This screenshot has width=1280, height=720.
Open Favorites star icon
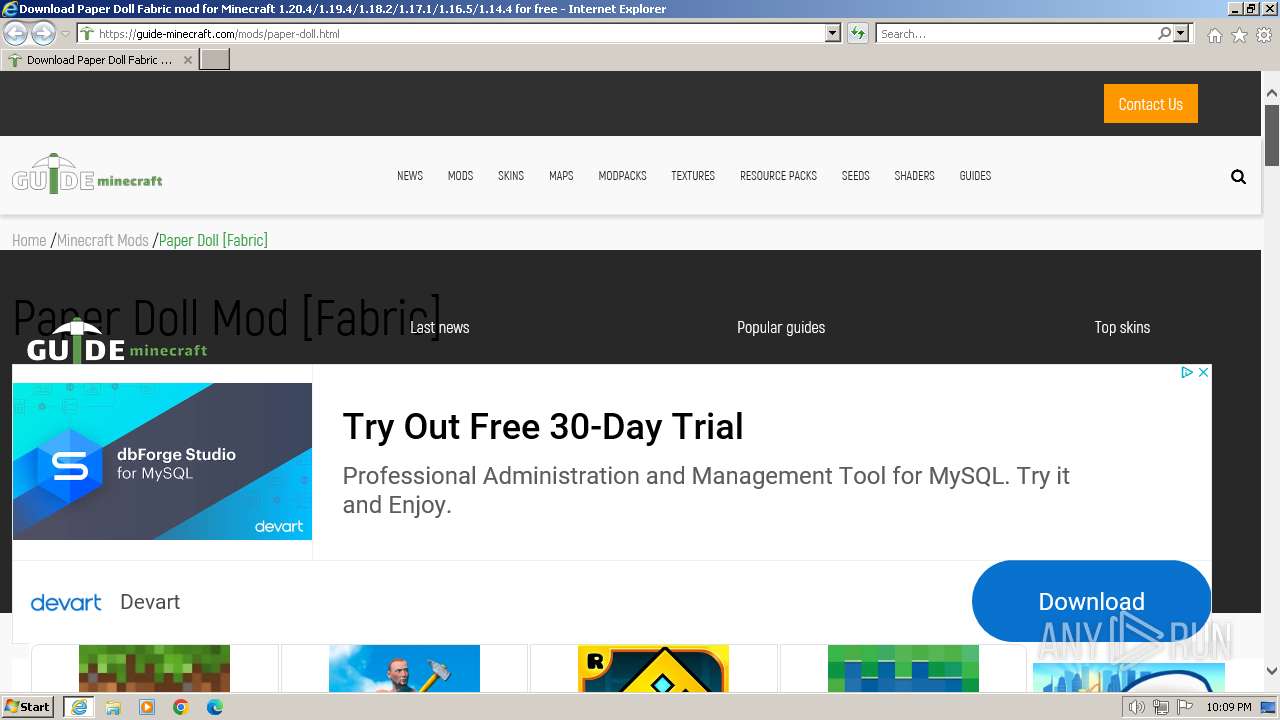[1239, 35]
